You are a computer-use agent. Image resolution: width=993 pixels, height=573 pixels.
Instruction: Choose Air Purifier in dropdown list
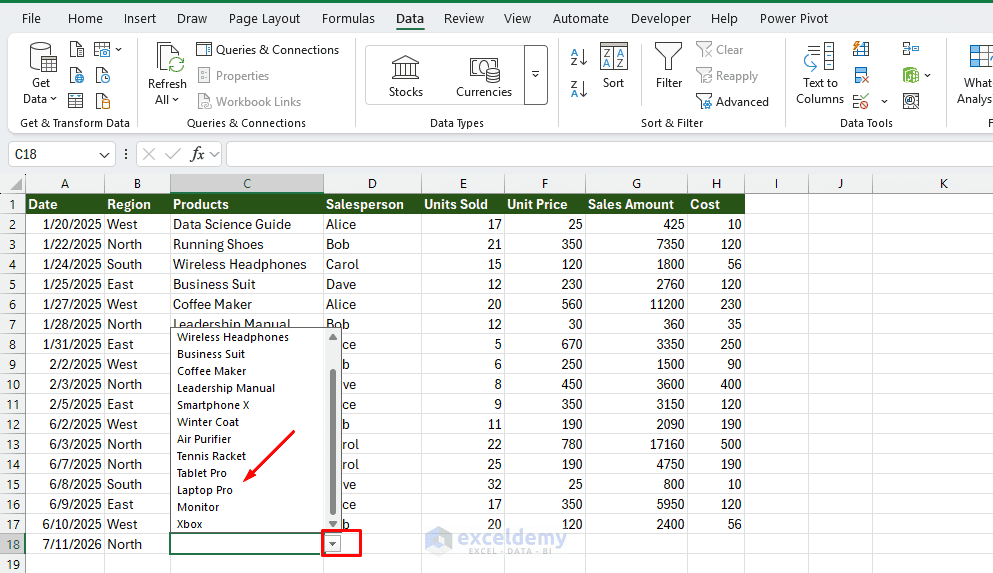tap(204, 439)
